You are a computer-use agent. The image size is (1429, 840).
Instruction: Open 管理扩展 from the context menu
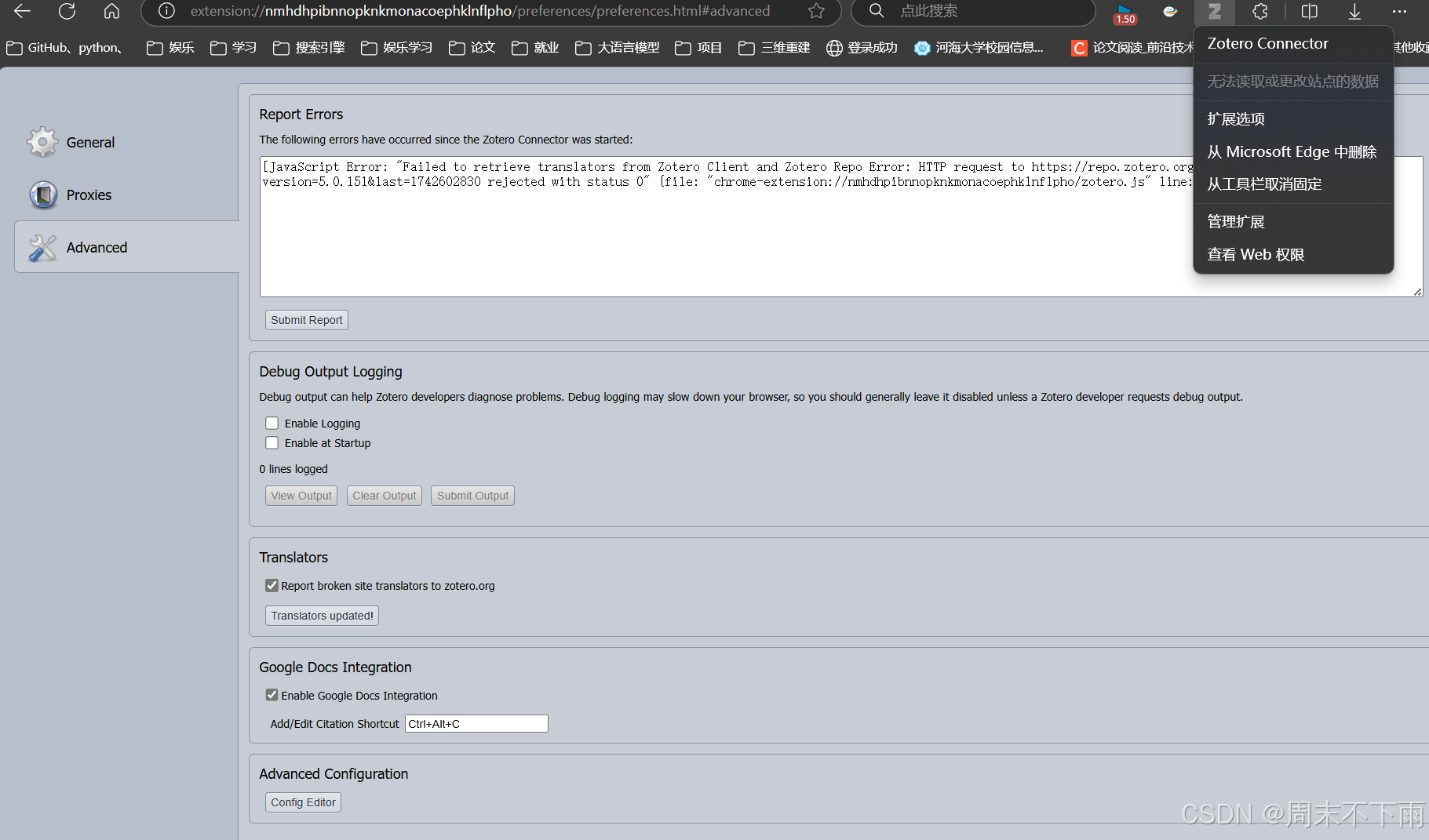coord(1292,222)
